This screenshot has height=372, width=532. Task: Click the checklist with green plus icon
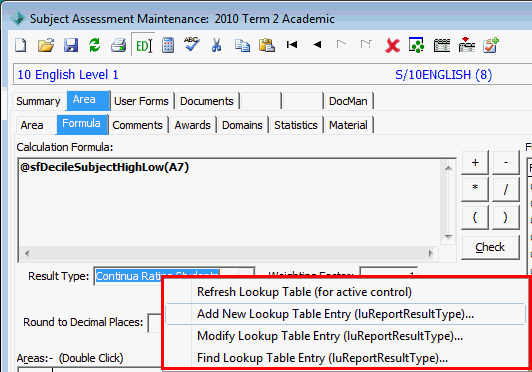click(x=491, y=45)
